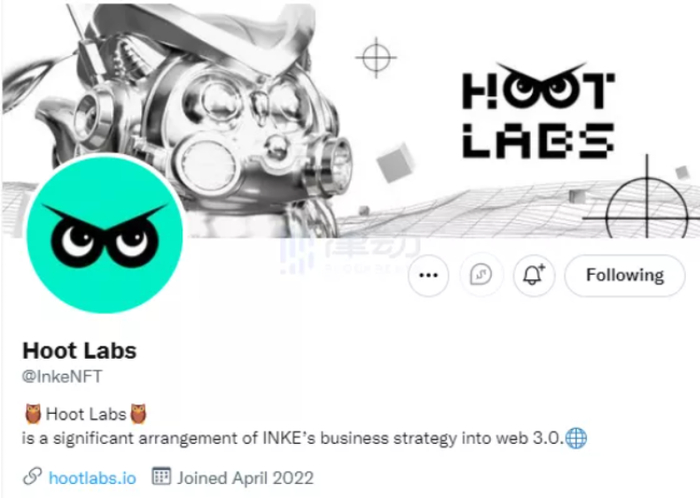Click the HOOT LABS logo in banner
This screenshot has height=498, width=700.
pyautogui.click(x=538, y=111)
